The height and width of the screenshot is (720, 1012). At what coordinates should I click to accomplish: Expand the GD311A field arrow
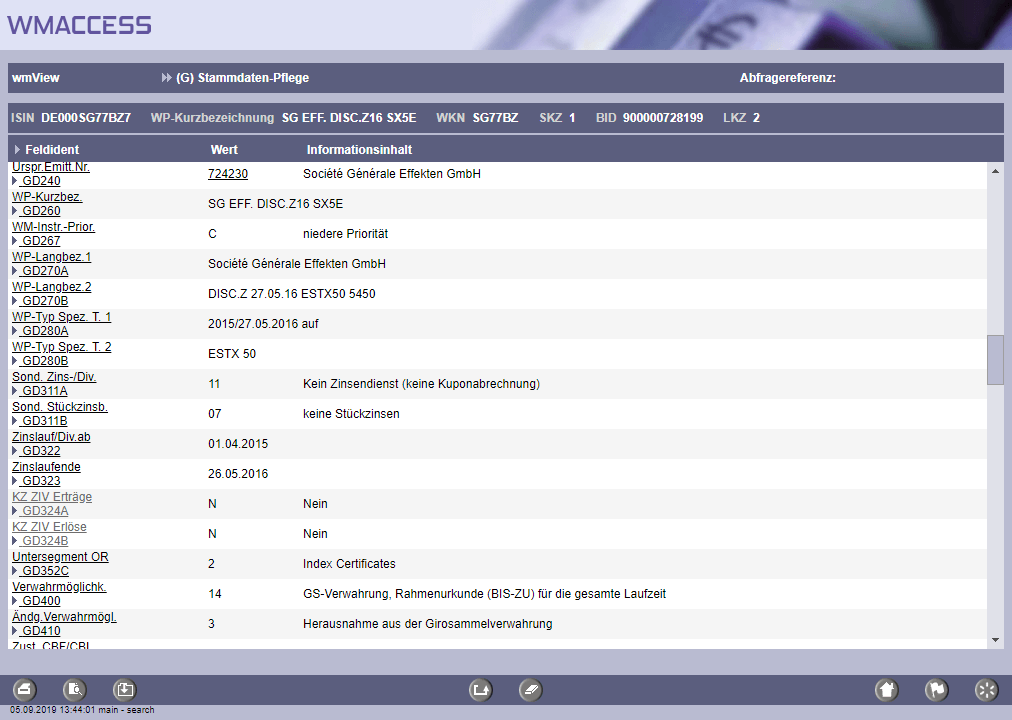(15, 391)
